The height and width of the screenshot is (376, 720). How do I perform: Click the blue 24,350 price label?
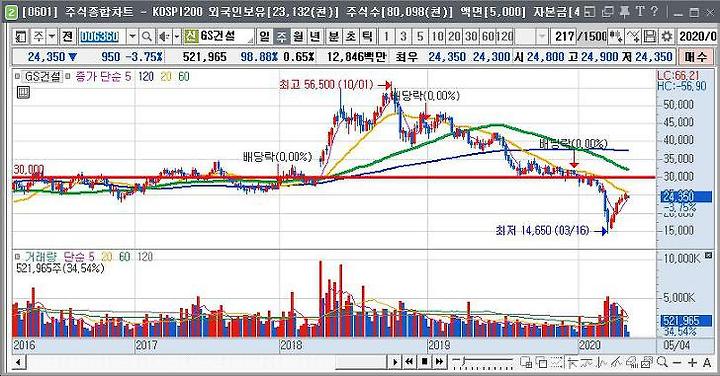pyautogui.click(x=686, y=197)
